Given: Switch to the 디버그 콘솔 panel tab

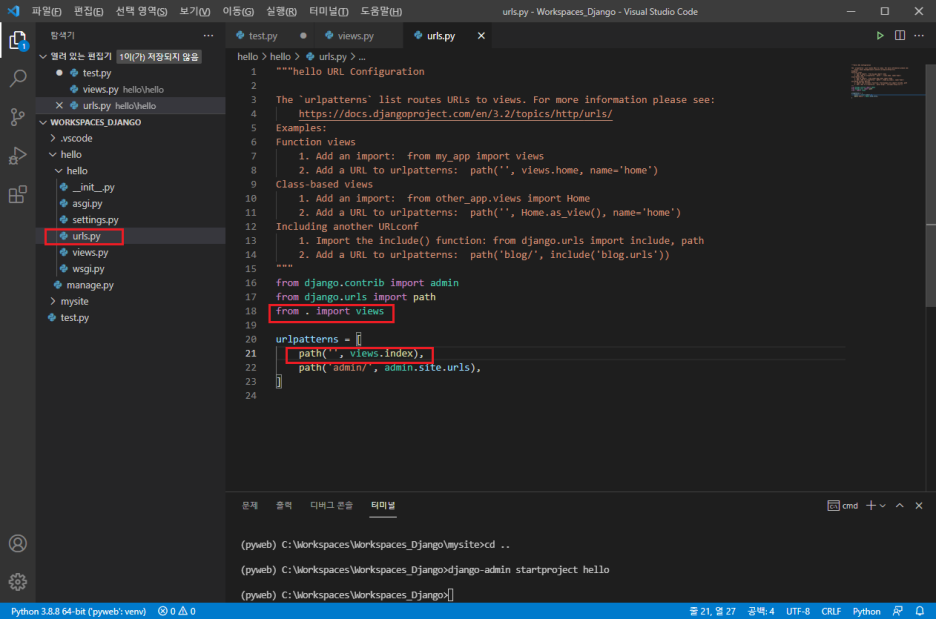Looking at the screenshot, I should 331,506.
